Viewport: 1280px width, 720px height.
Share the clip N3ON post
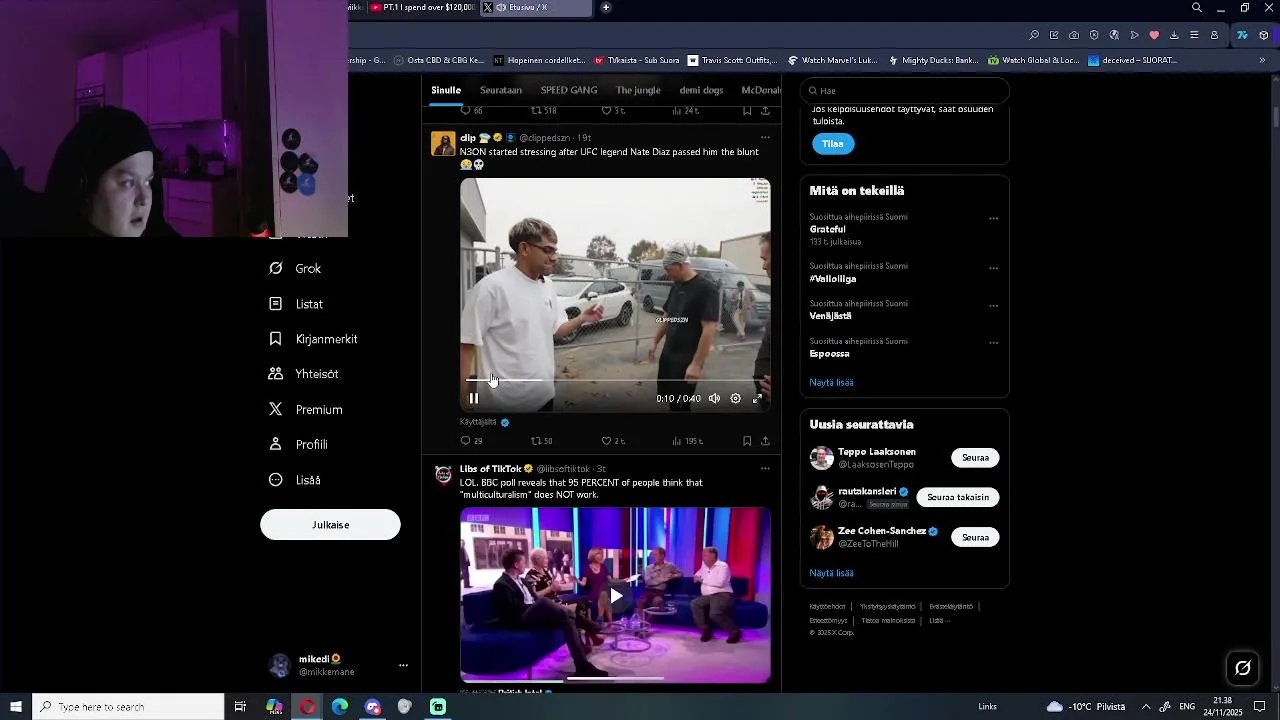pyautogui.click(x=765, y=441)
